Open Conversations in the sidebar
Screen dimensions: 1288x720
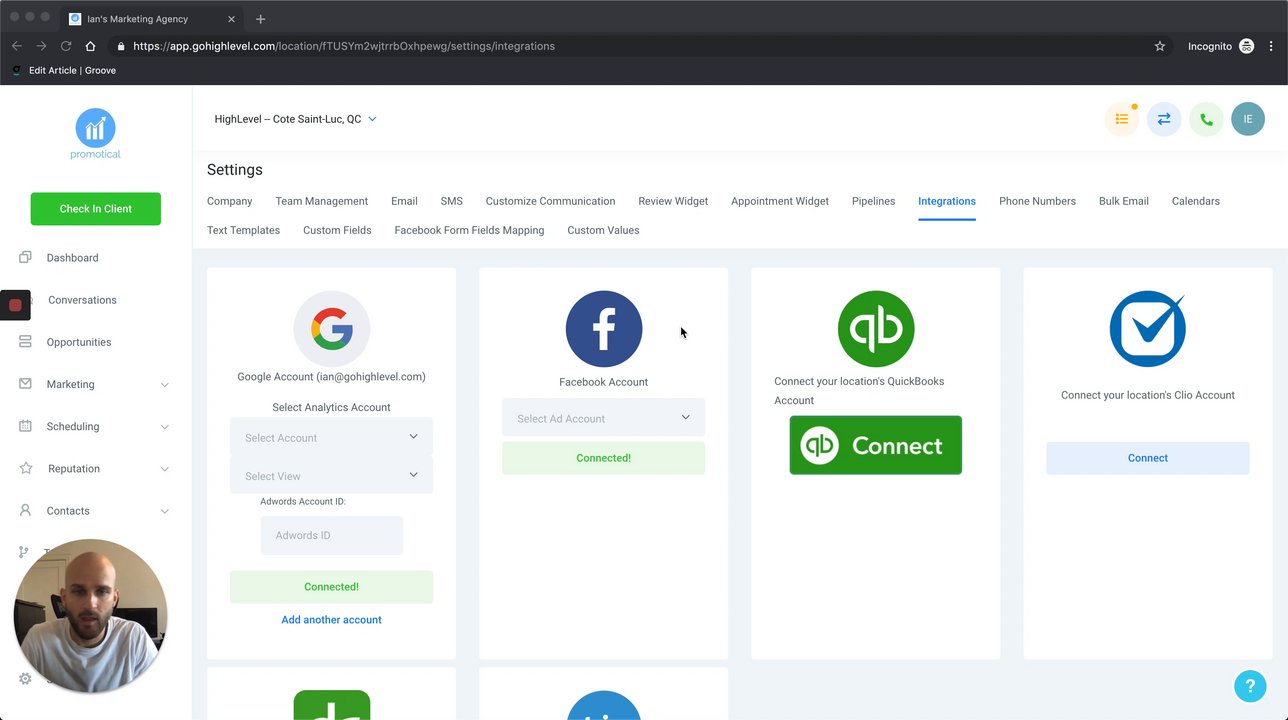(x=81, y=300)
